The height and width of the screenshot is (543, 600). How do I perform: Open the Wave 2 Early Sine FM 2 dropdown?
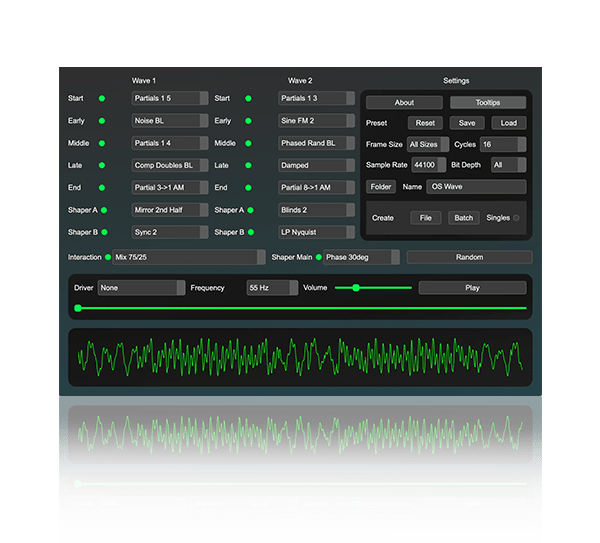(x=316, y=121)
